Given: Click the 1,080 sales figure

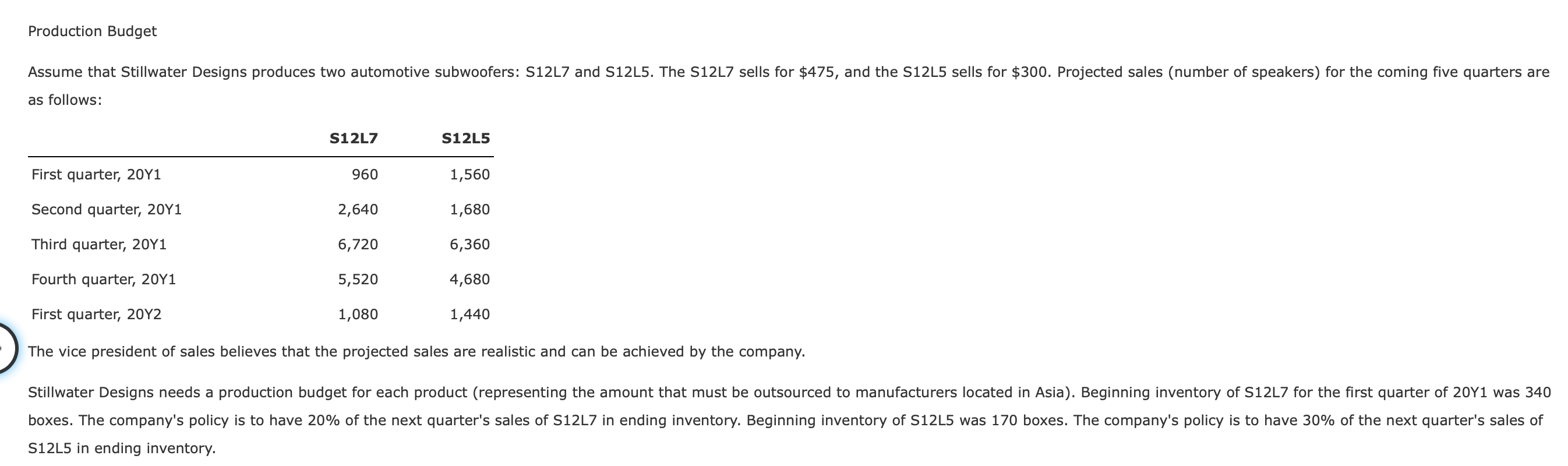Looking at the screenshot, I should pyautogui.click(x=358, y=315).
